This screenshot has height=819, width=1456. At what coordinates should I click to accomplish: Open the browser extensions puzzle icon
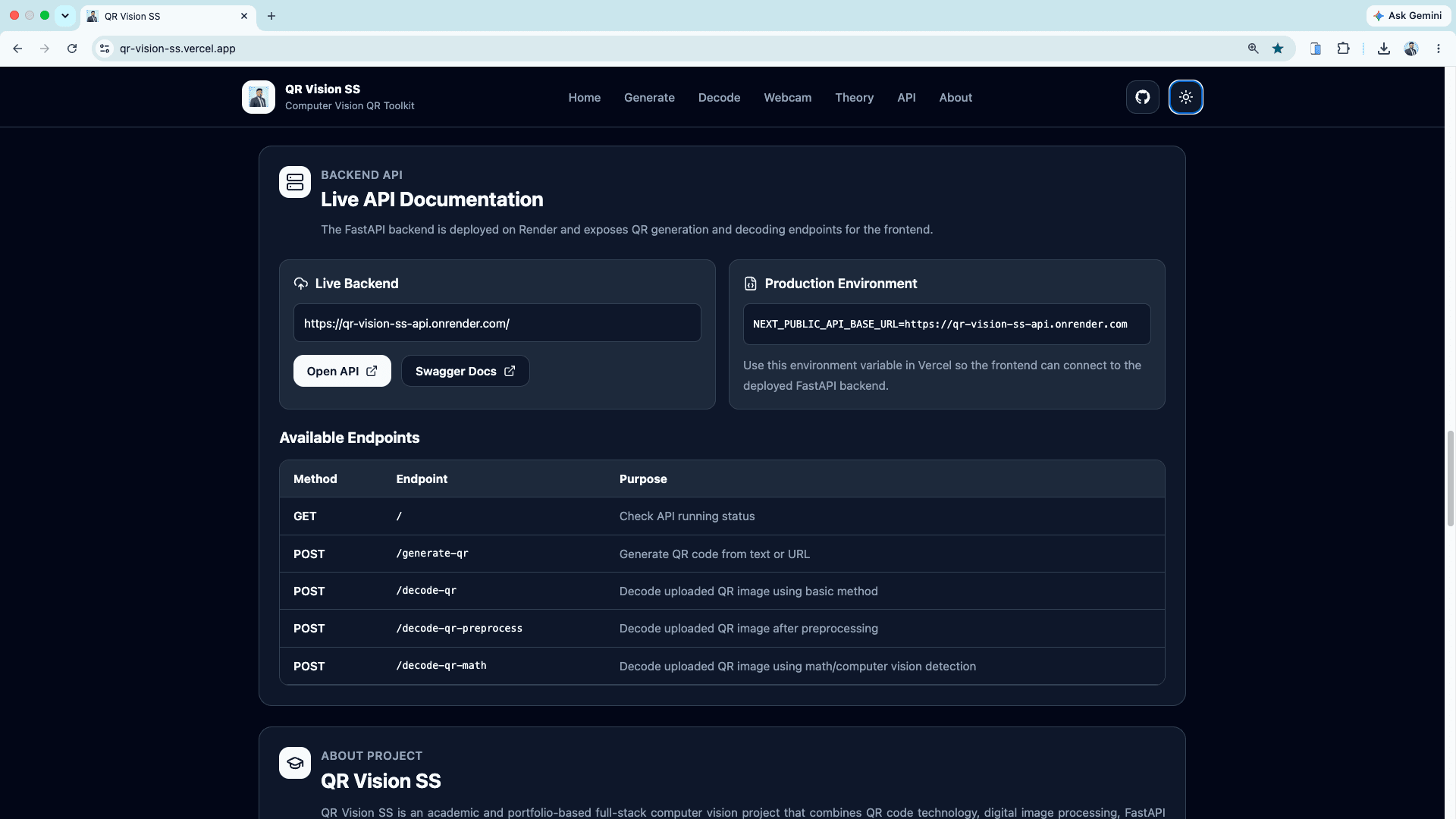tap(1343, 49)
